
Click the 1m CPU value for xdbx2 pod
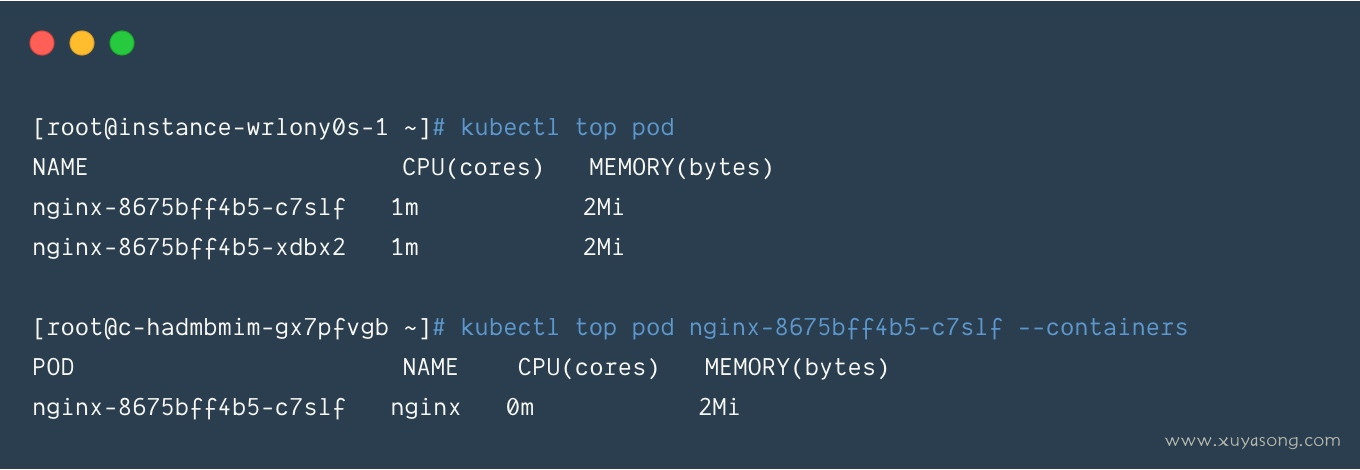404,247
